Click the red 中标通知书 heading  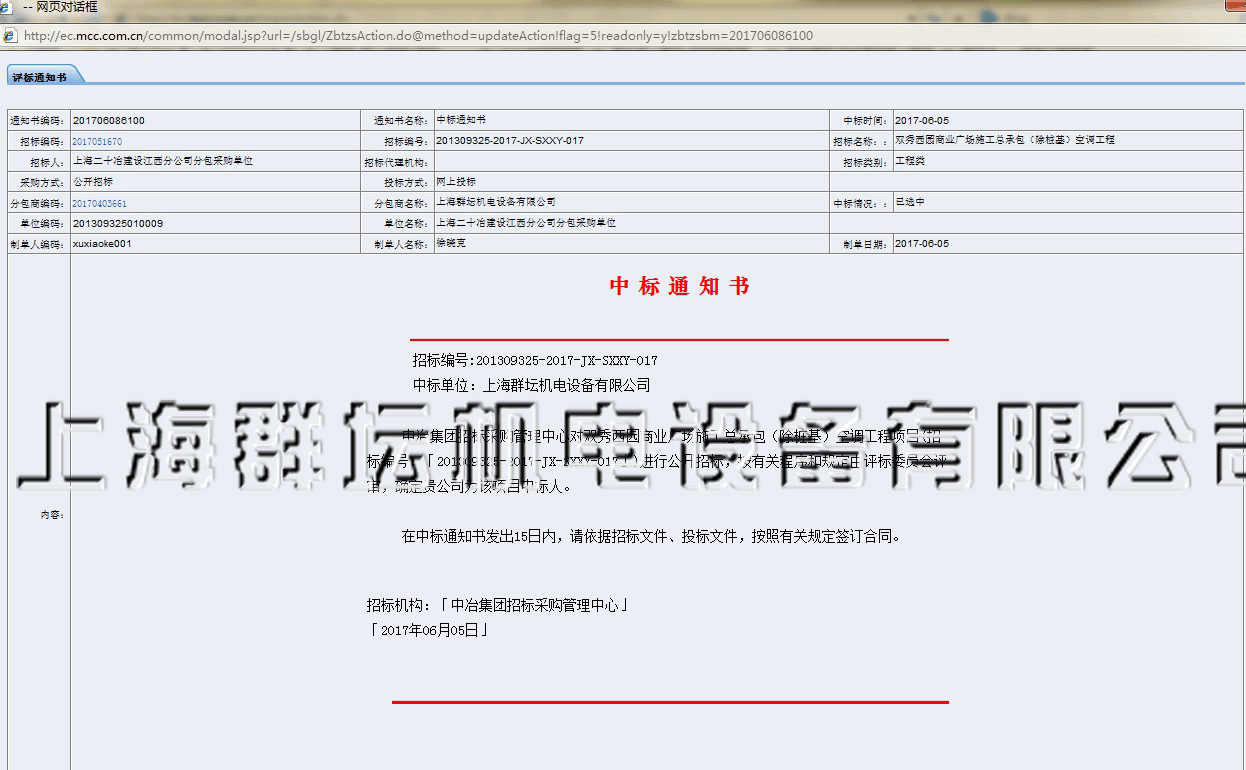click(680, 286)
